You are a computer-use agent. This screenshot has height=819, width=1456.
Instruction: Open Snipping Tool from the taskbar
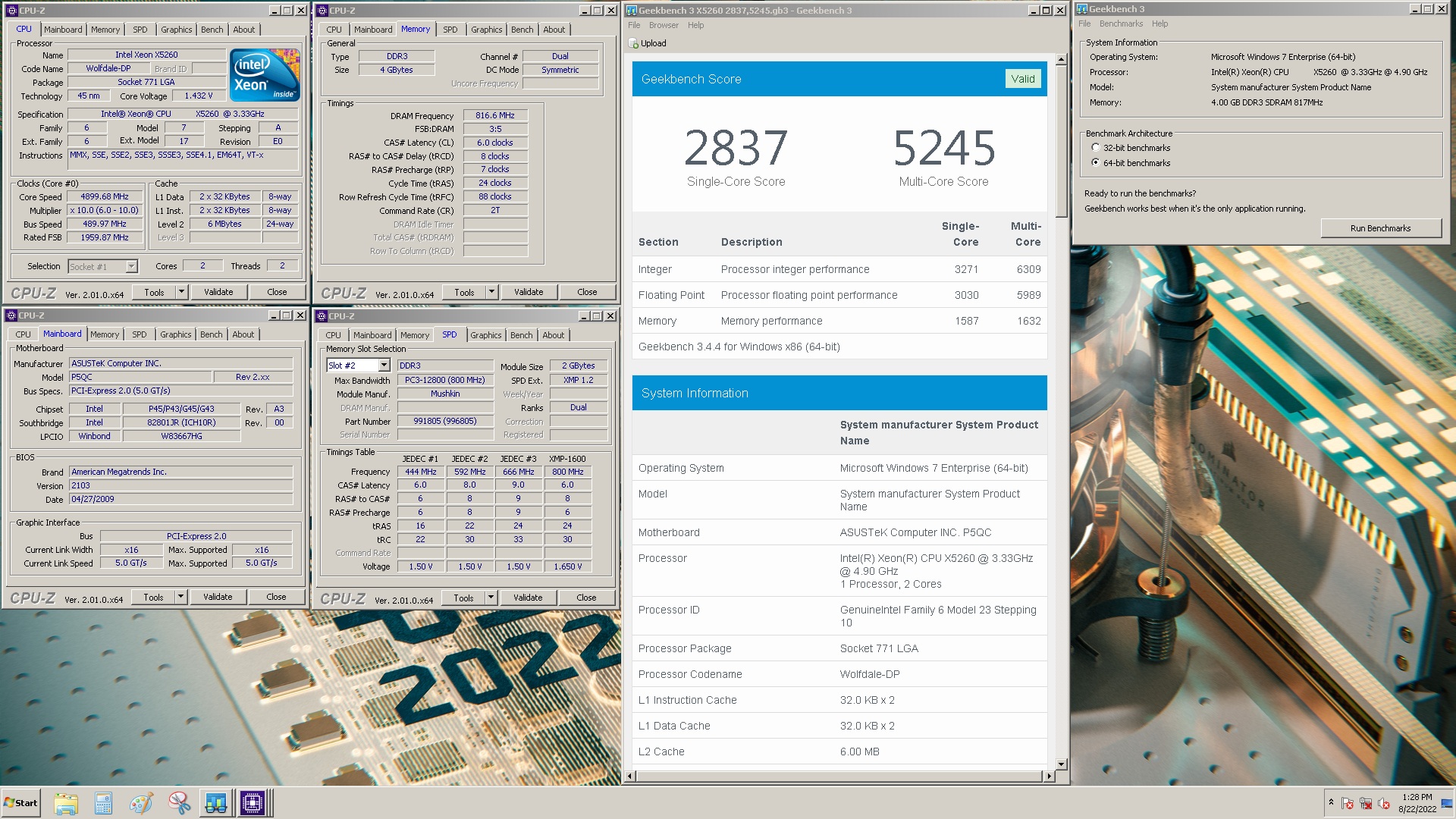tap(179, 803)
